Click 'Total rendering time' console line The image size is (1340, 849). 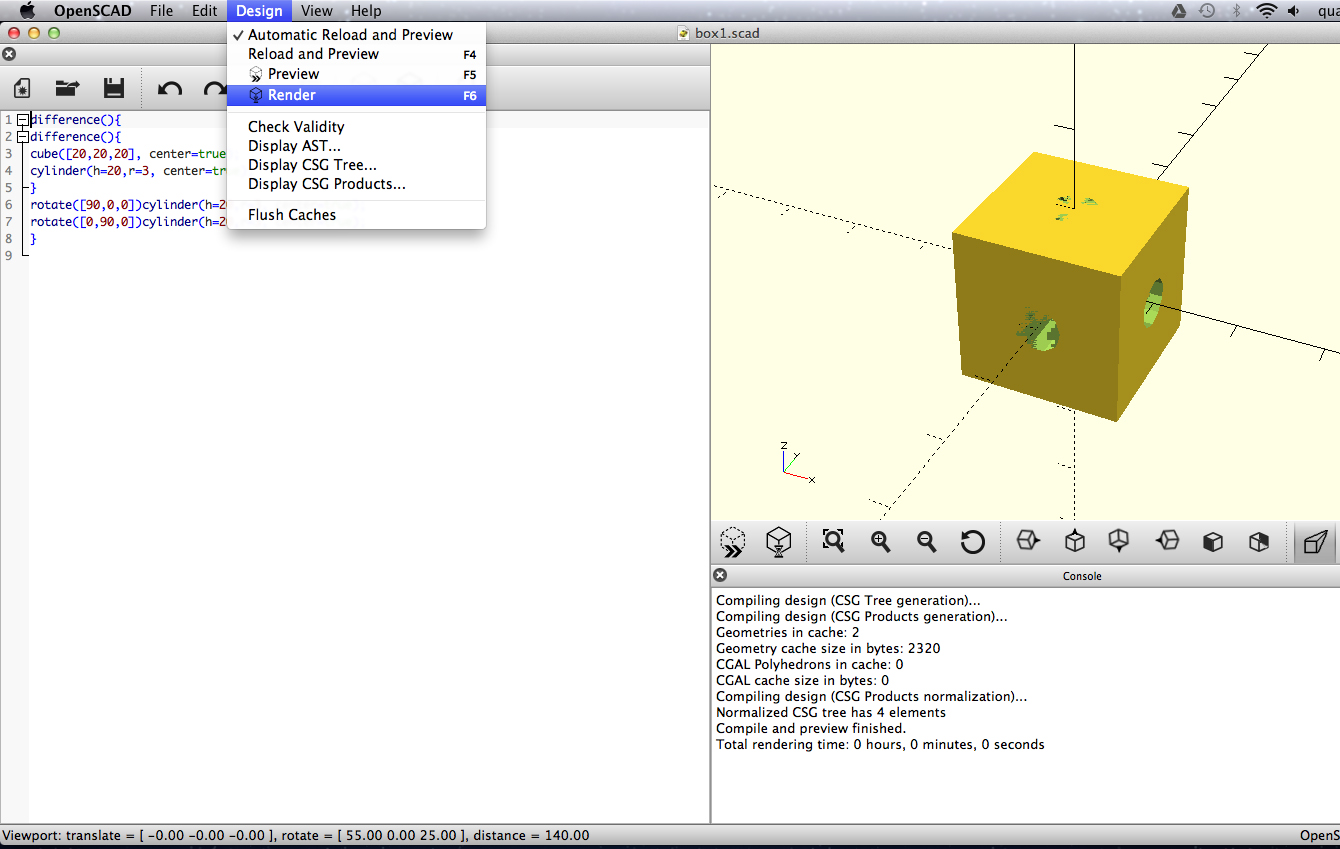point(880,745)
